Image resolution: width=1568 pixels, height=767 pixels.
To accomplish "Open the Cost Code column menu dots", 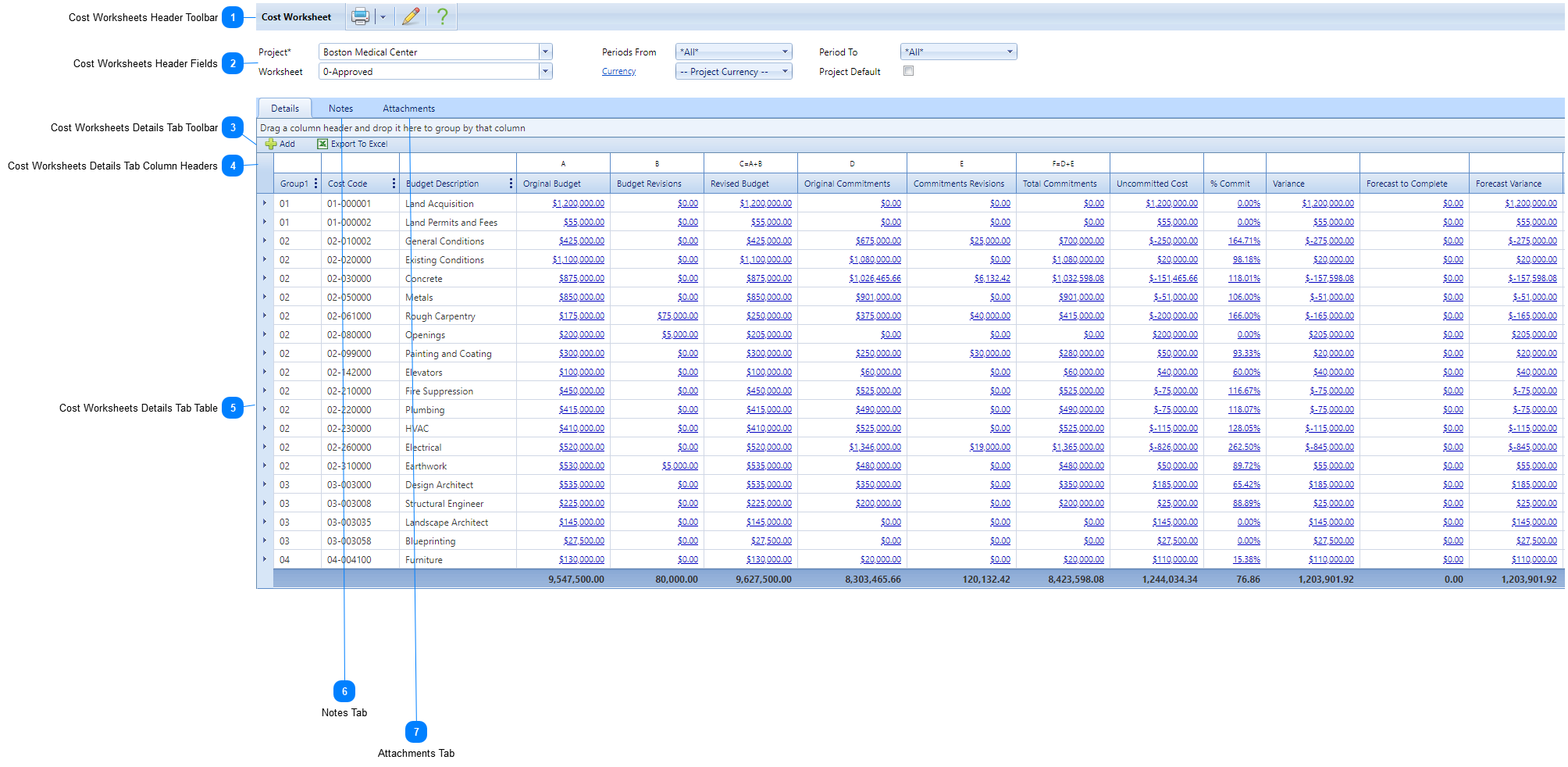I will point(394,184).
